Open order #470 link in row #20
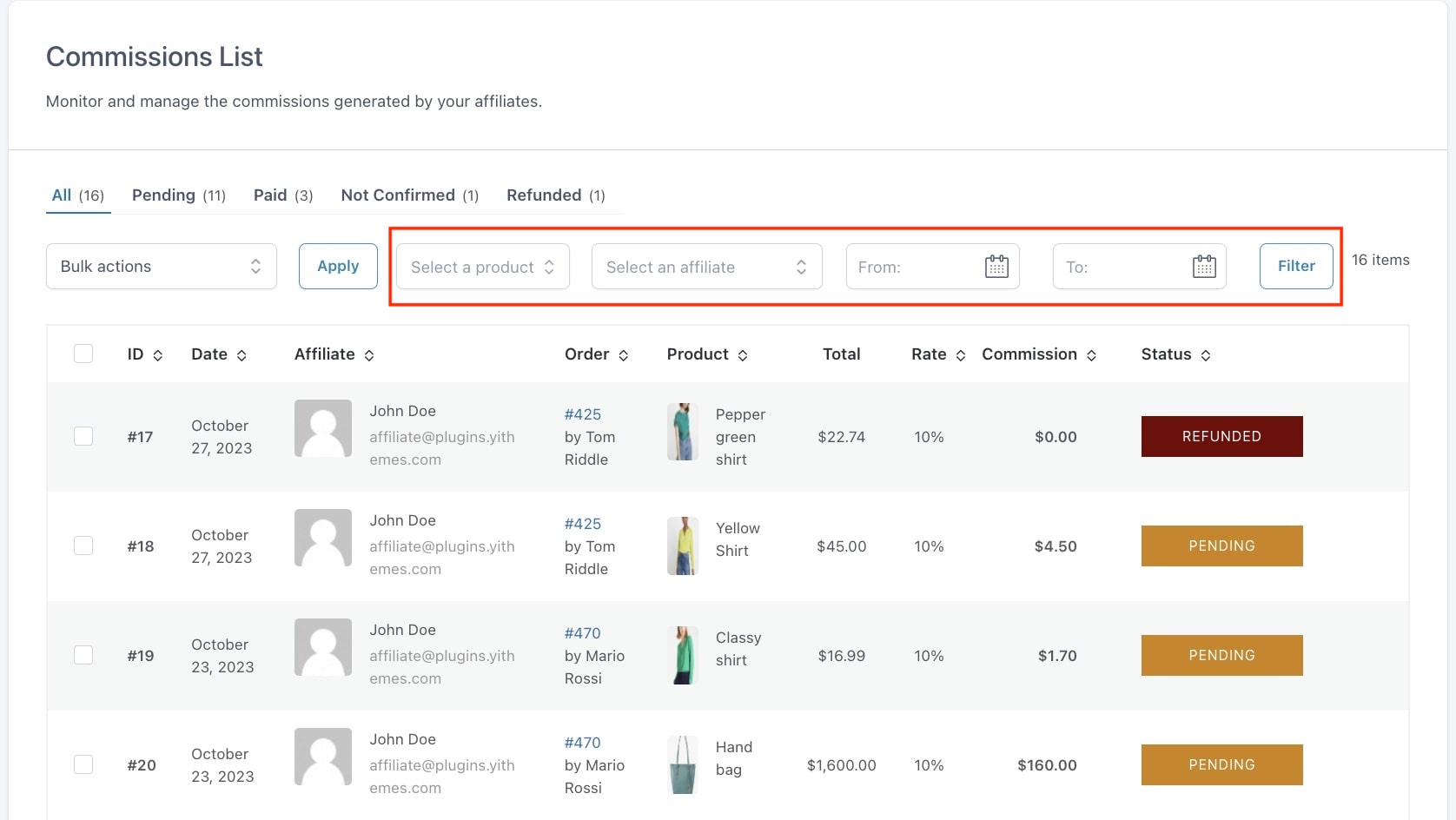Viewport: 1456px width, 820px height. (x=583, y=743)
